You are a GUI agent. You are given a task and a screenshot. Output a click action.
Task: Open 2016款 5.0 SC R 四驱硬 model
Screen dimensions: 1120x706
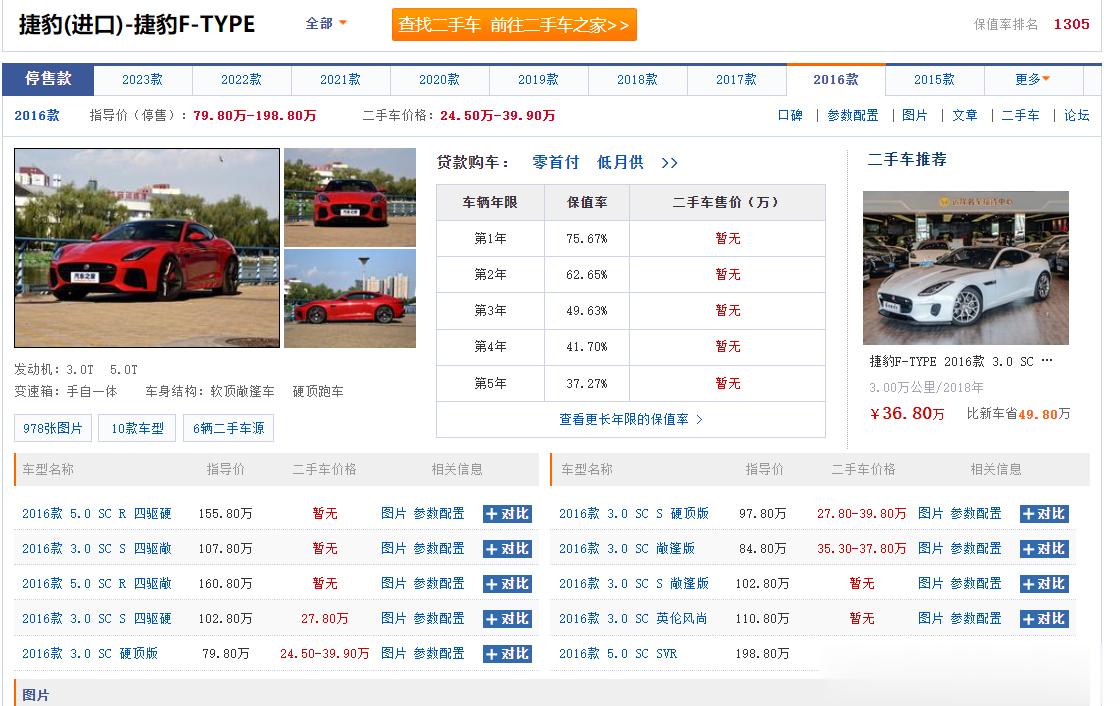pos(96,514)
